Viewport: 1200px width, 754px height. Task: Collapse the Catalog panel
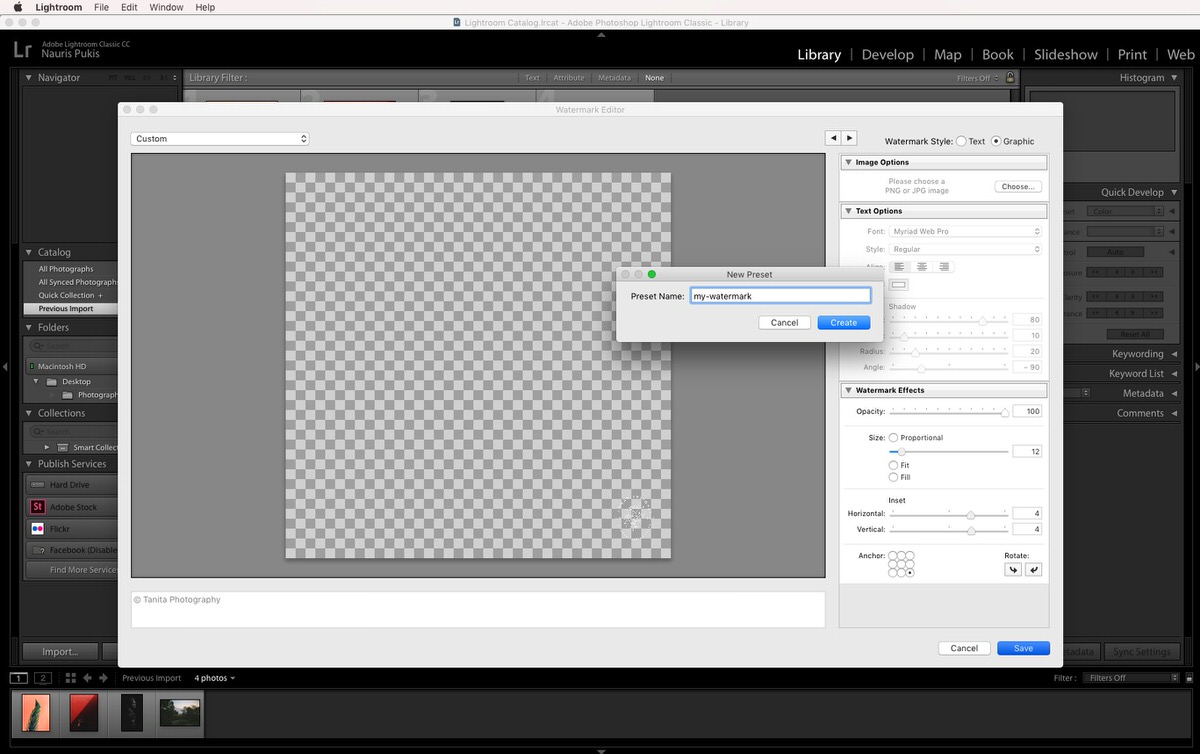pyautogui.click(x=28, y=253)
